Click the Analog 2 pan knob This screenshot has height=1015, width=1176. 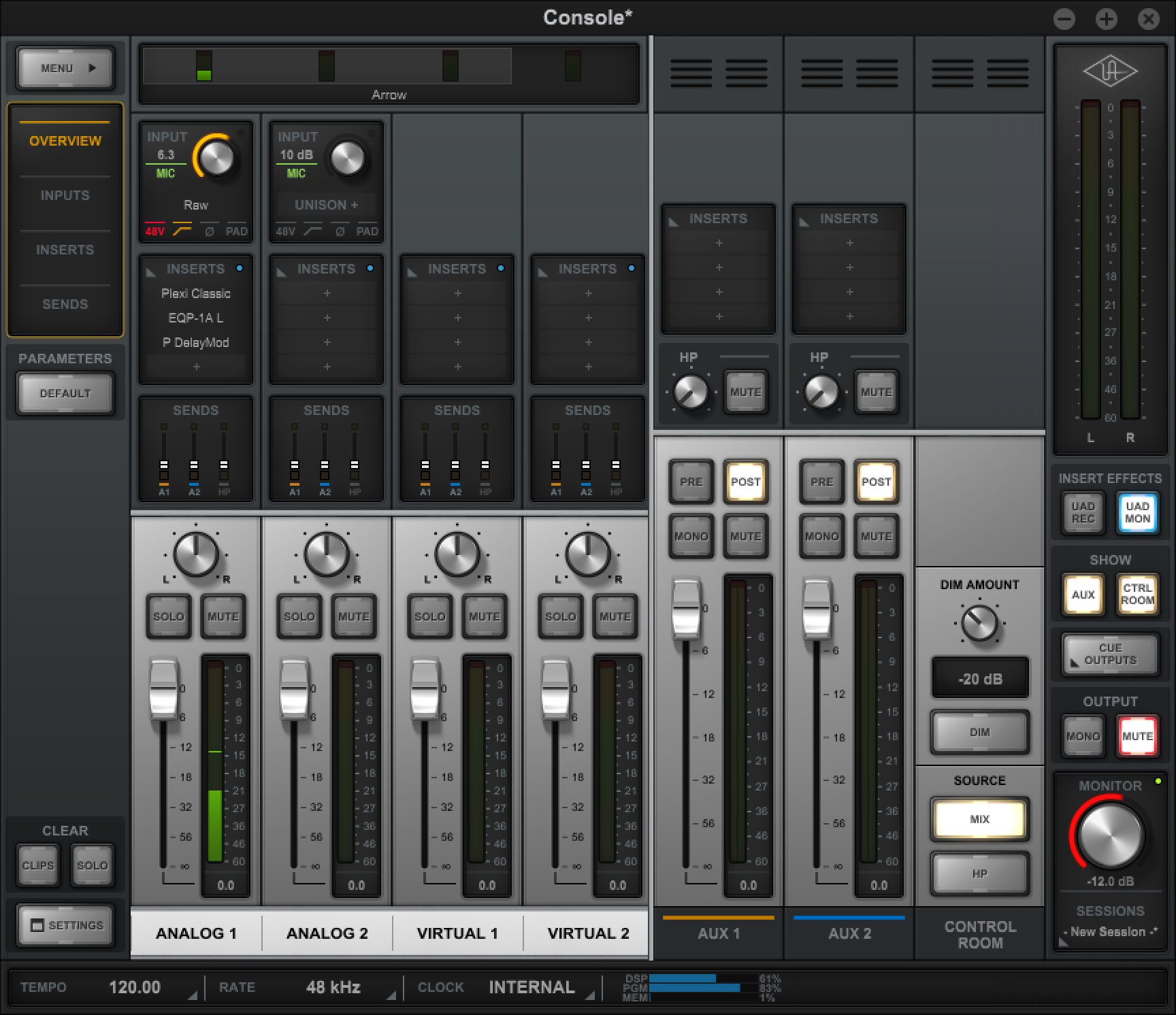coord(327,554)
